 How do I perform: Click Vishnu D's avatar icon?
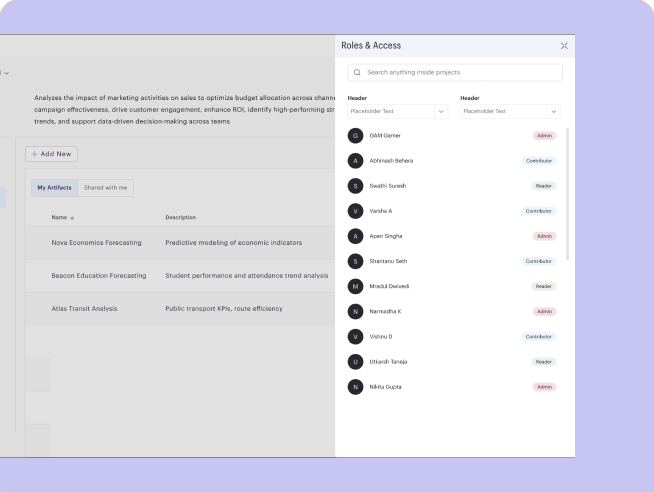(355, 336)
